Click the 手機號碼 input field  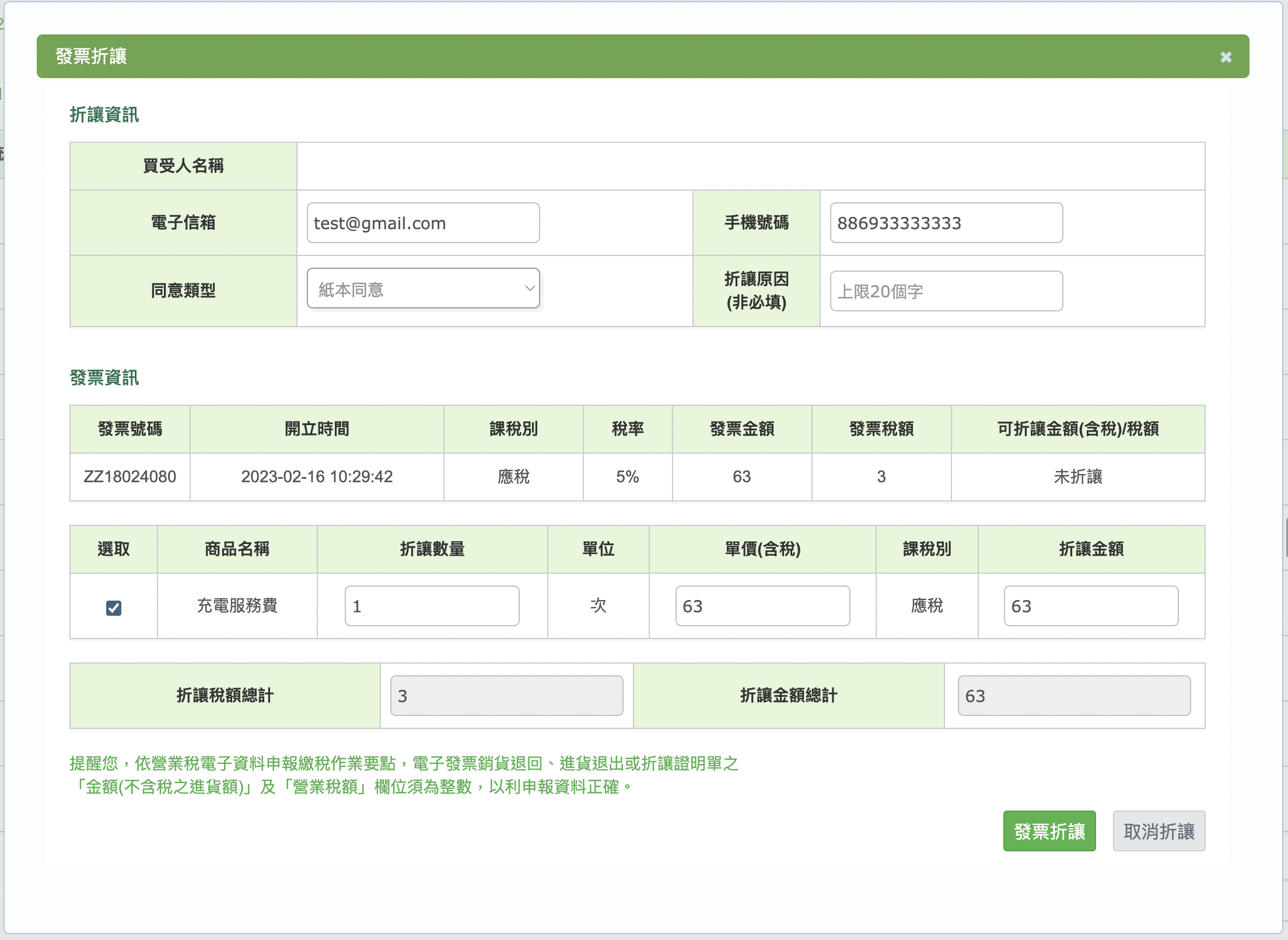(946, 223)
